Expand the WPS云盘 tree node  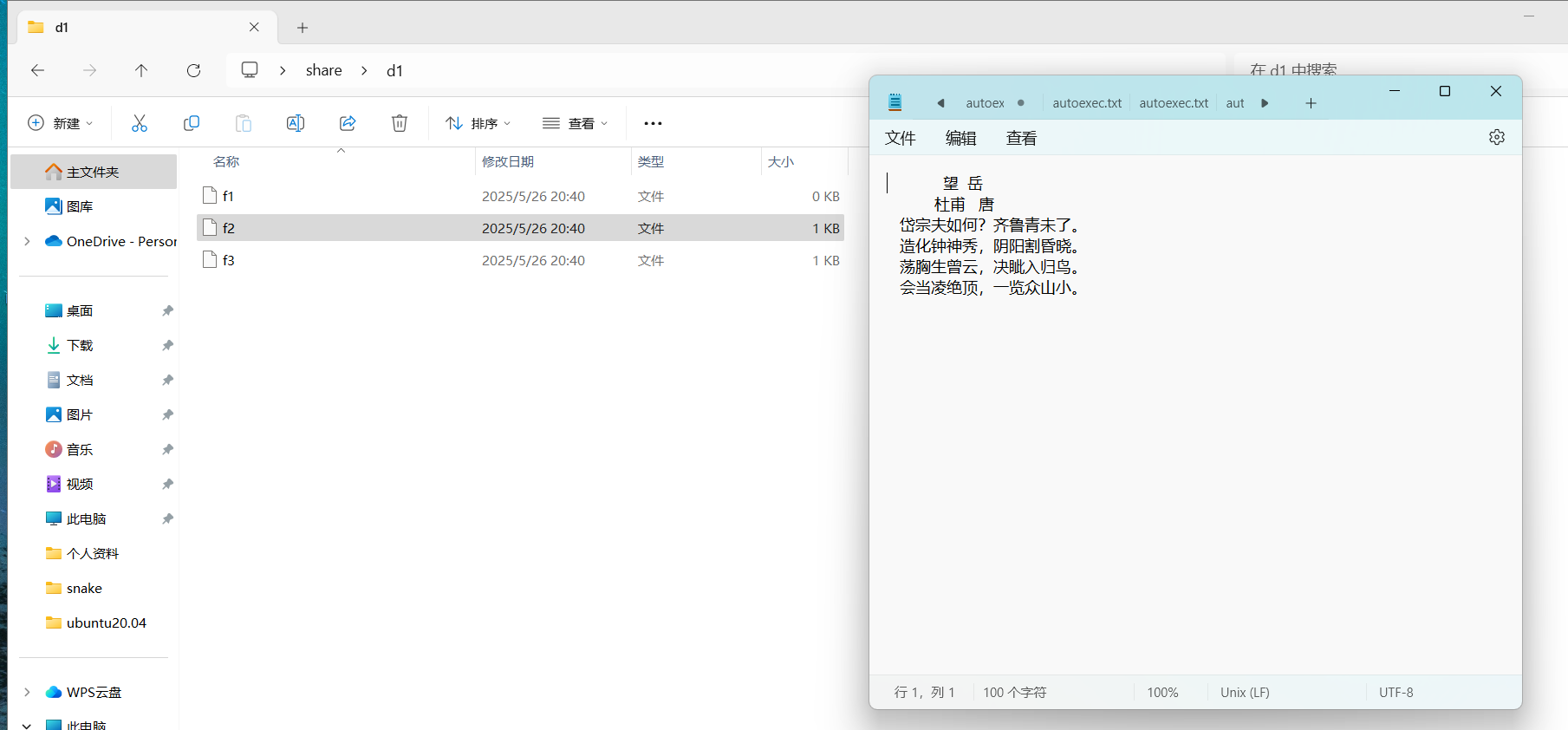[27, 692]
